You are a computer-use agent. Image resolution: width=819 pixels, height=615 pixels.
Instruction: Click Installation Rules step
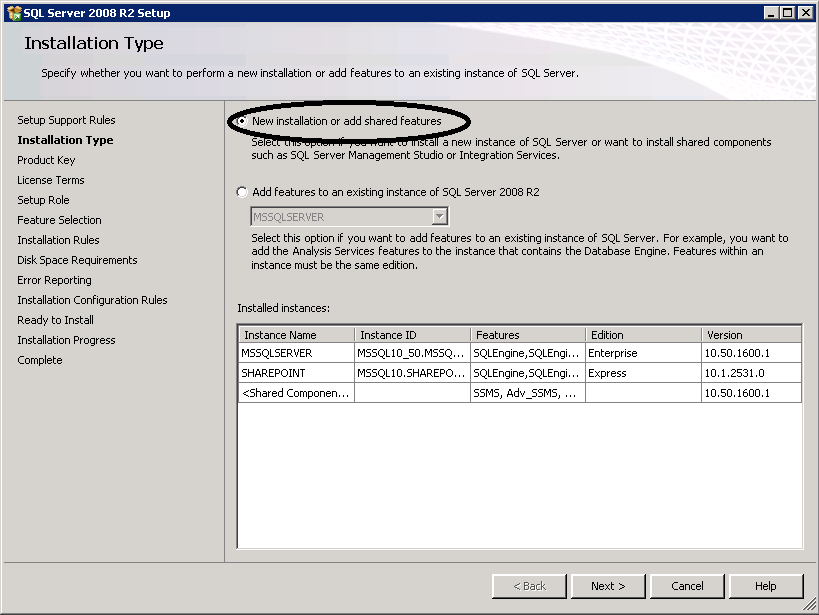(58, 240)
